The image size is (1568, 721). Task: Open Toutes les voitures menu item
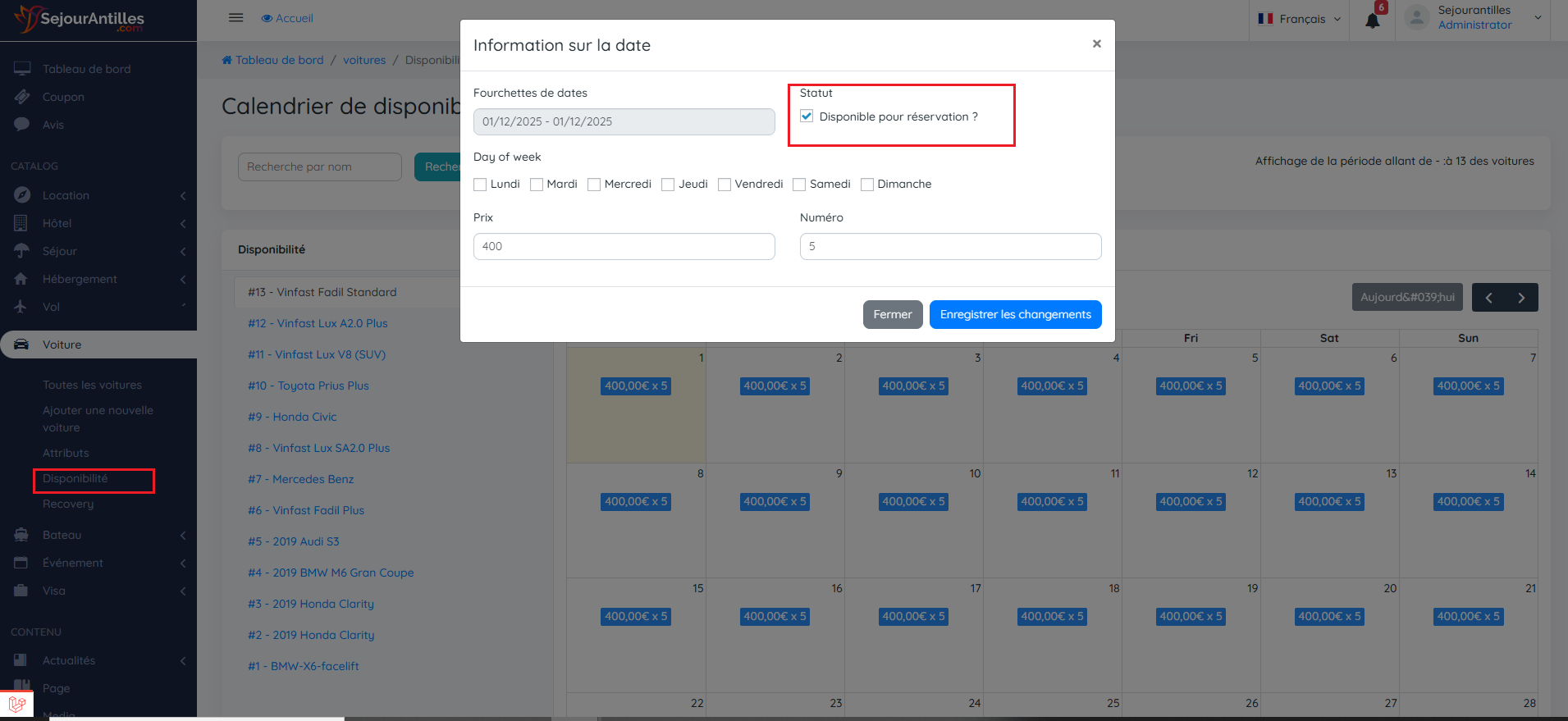[92, 385]
